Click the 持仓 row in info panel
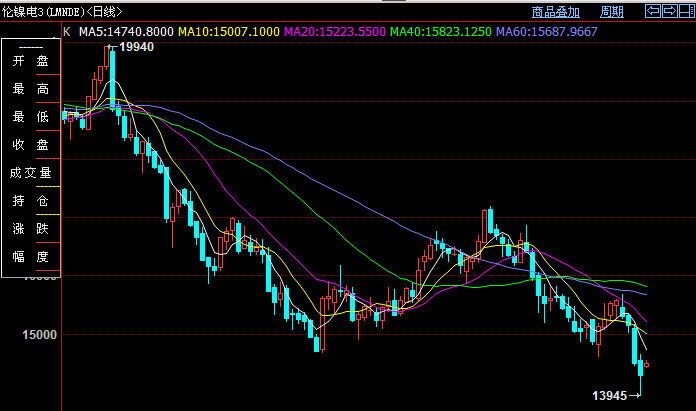 tap(30, 201)
